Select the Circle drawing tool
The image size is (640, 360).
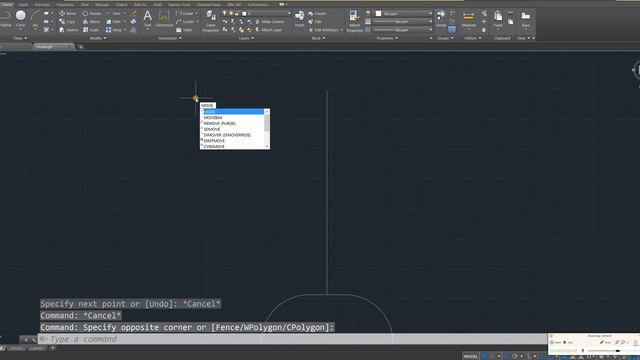pyautogui.click(x=20, y=18)
